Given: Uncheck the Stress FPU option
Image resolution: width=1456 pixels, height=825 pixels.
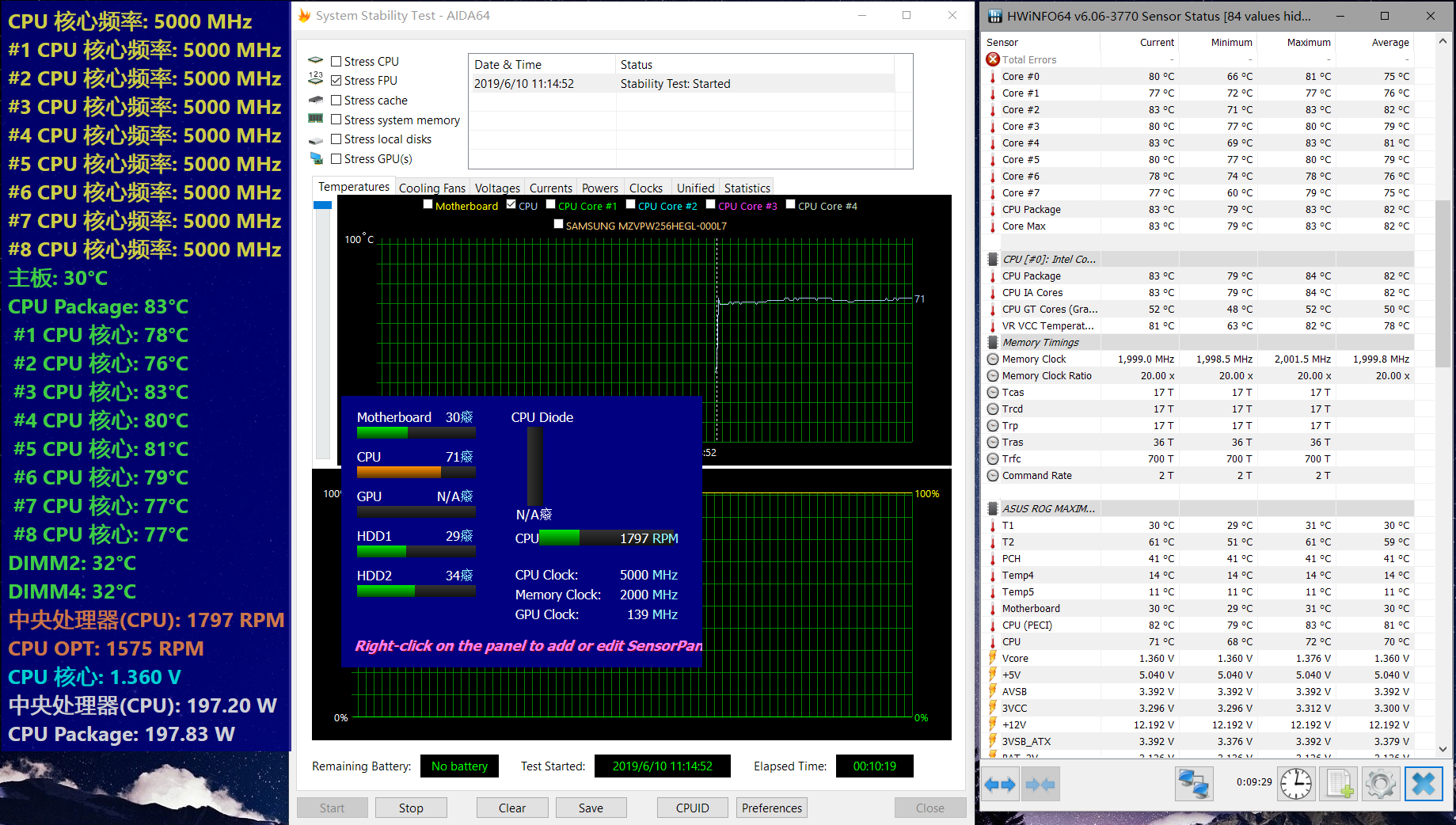Looking at the screenshot, I should click(x=336, y=81).
